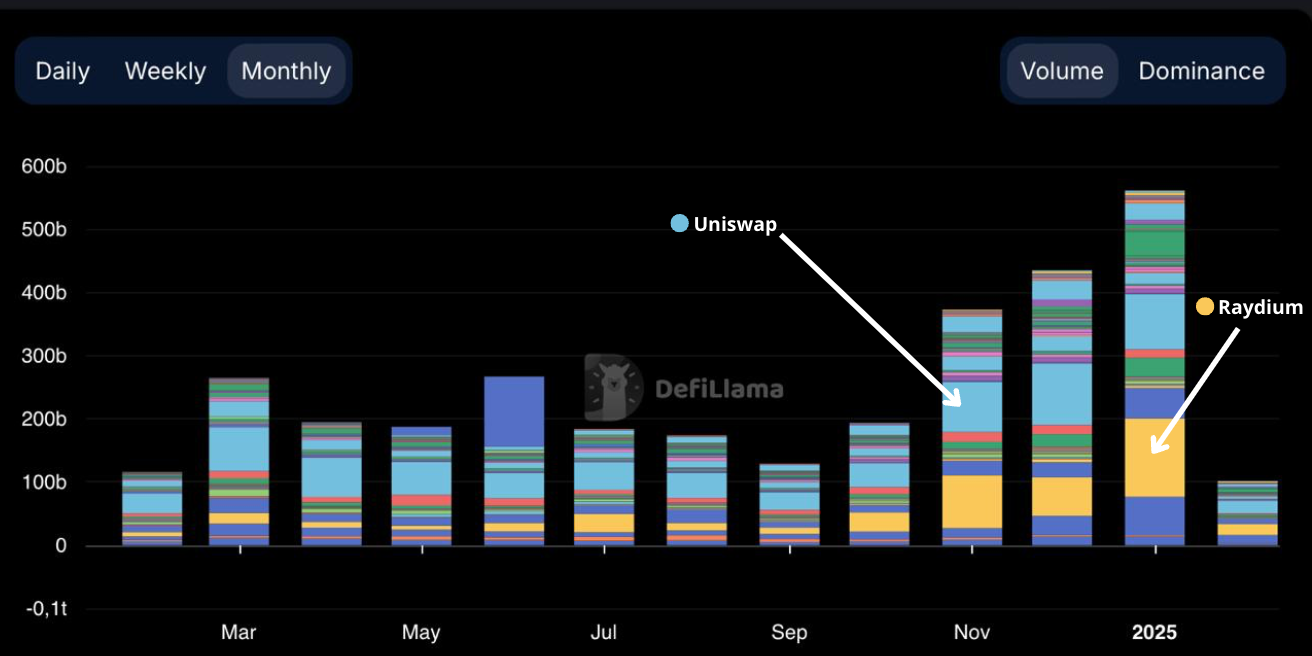Show the Volume chart view

pyautogui.click(x=1062, y=71)
